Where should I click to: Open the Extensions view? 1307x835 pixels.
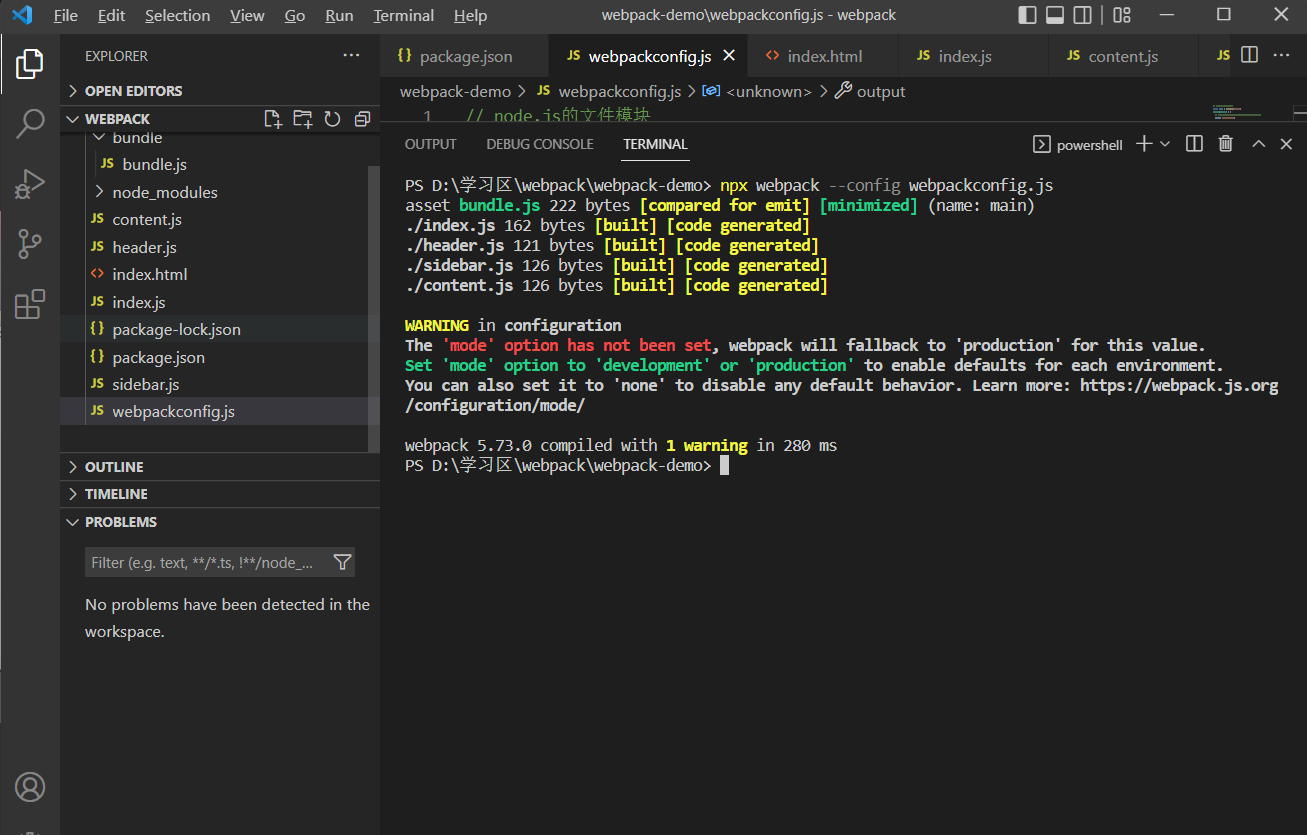[x=30, y=304]
